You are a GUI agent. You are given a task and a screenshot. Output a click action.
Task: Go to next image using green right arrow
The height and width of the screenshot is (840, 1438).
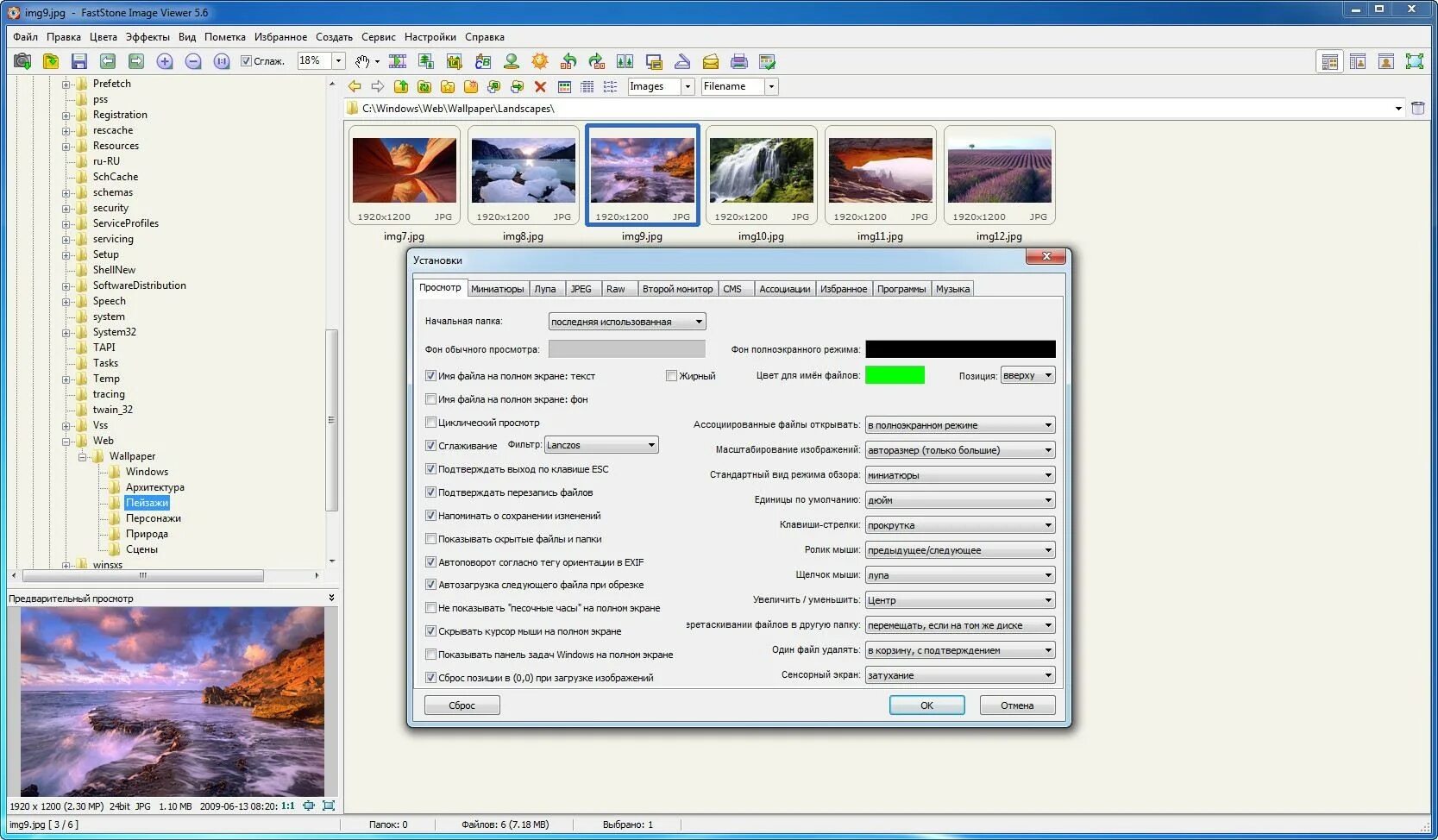pos(136,61)
